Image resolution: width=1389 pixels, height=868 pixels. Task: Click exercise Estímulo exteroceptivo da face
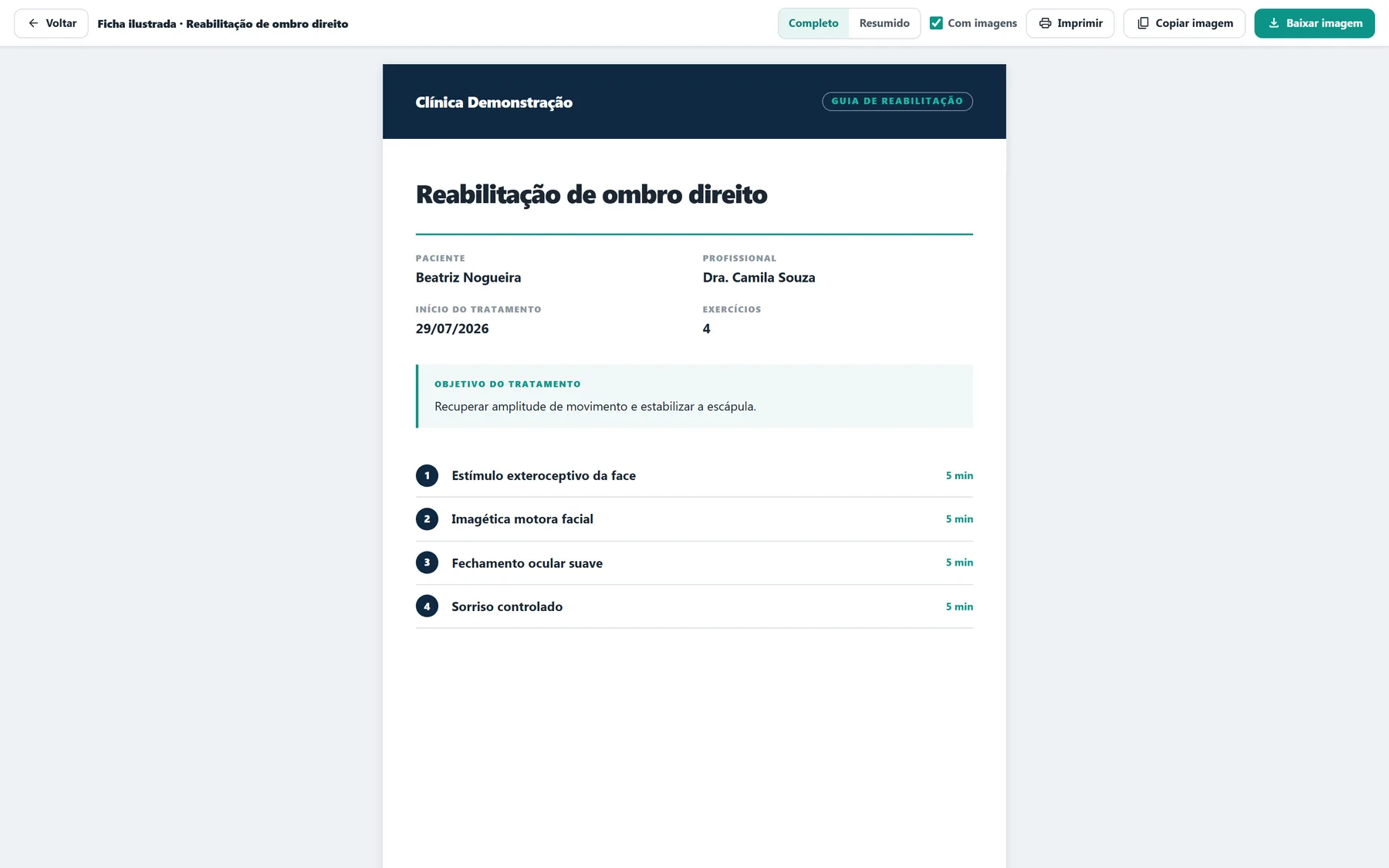[x=544, y=476]
